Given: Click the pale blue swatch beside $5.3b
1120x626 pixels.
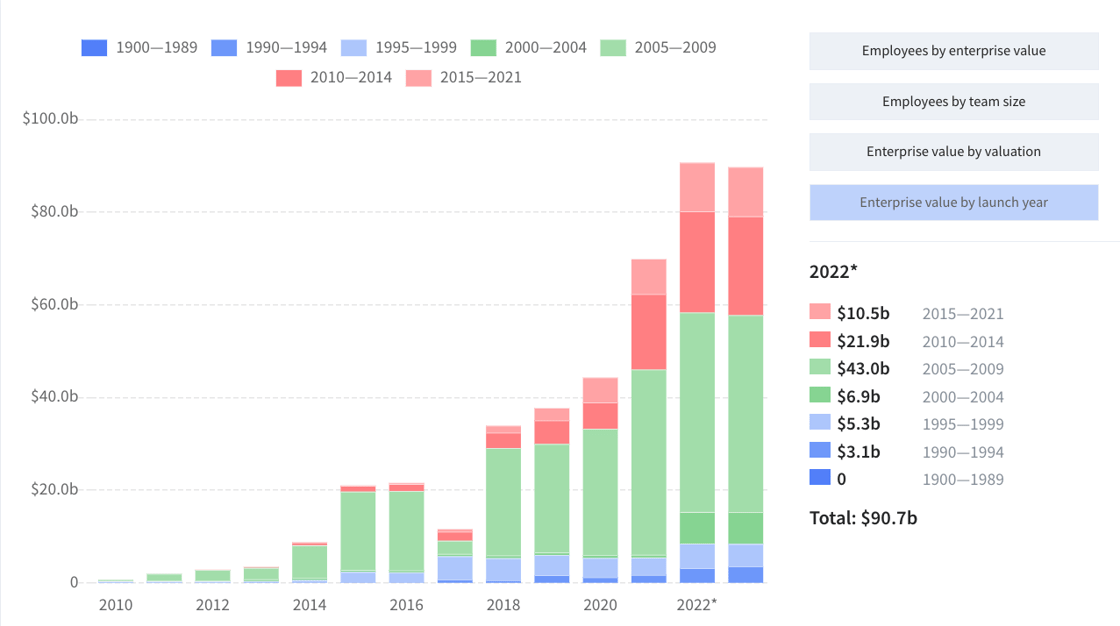Looking at the screenshot, I should tap(820, 422).
